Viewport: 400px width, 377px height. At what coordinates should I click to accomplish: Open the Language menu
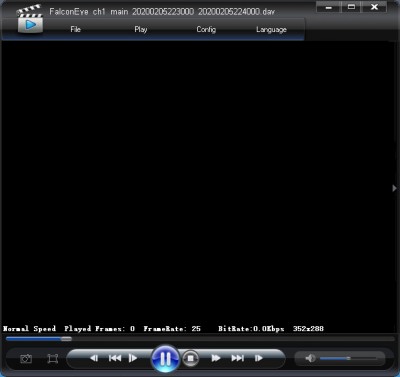(271, 30)
